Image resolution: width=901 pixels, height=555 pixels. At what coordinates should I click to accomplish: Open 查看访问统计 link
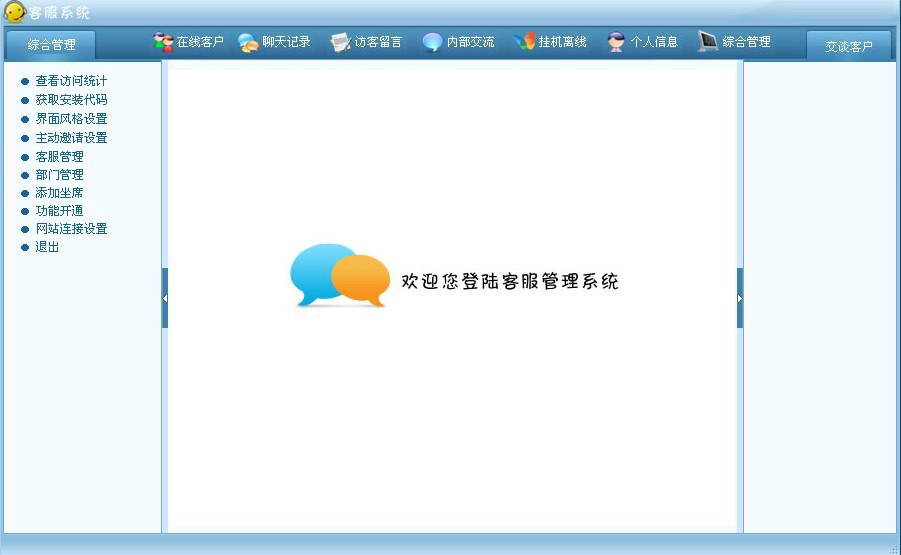point(71,81)
